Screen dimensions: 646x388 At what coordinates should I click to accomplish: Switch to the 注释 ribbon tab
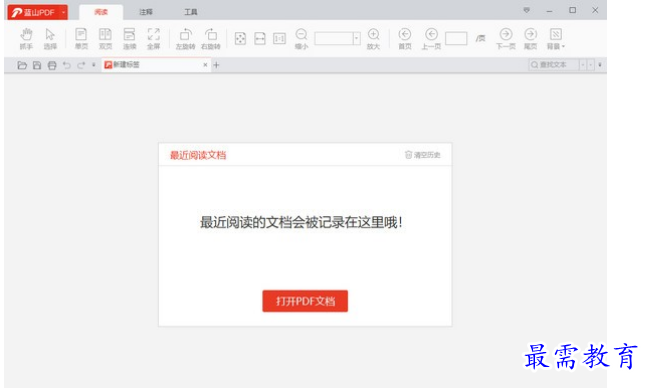pos(146,12)
